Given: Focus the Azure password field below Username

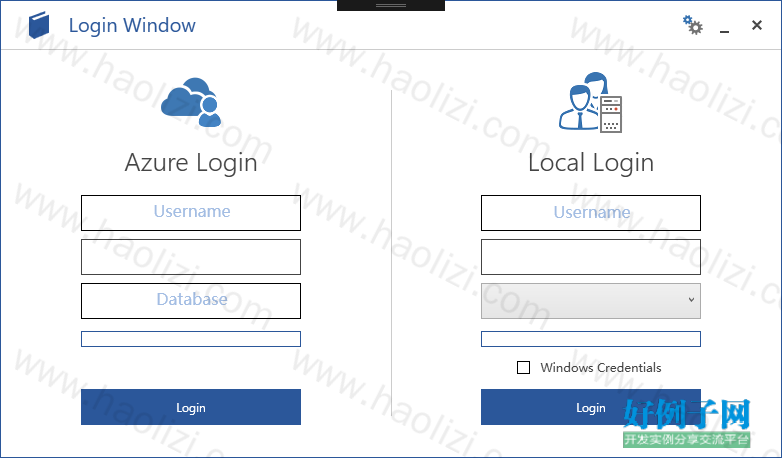Looking at the screenshot, I should tap(191, 257).
